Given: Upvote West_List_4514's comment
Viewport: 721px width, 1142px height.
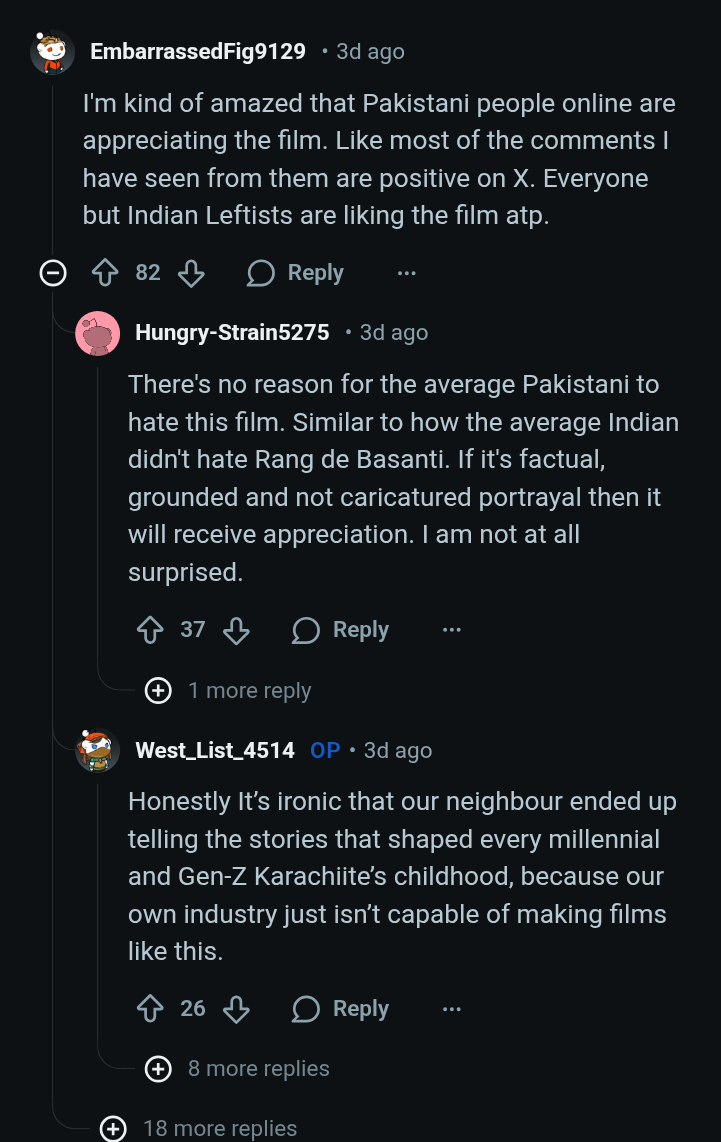Looking at the screenshot, I should [x=149, y=1009].
